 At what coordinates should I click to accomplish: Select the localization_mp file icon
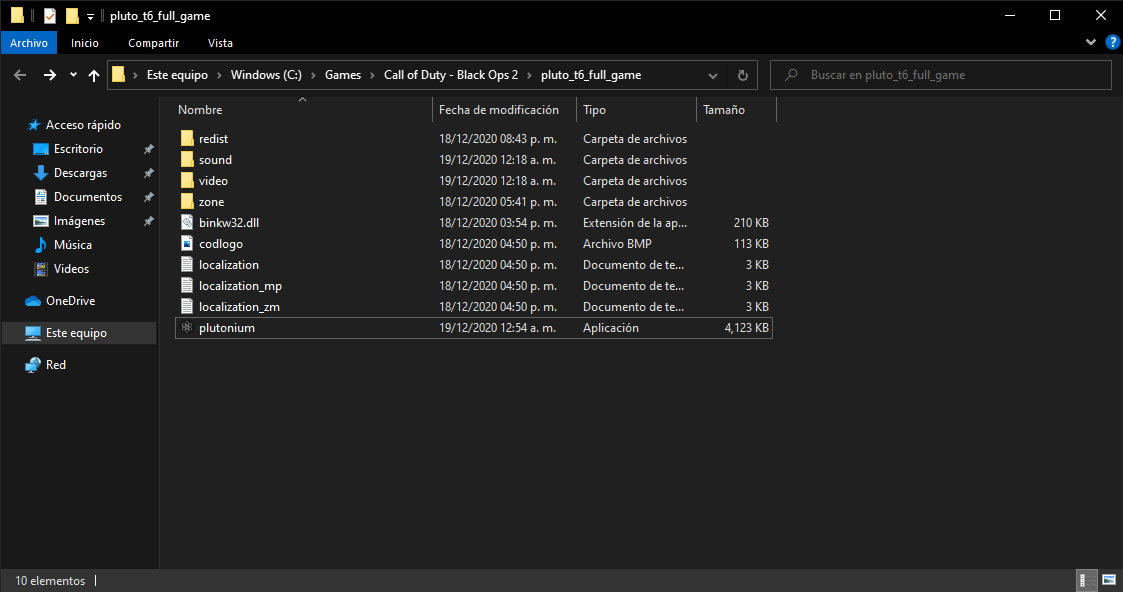coord(187,286)
